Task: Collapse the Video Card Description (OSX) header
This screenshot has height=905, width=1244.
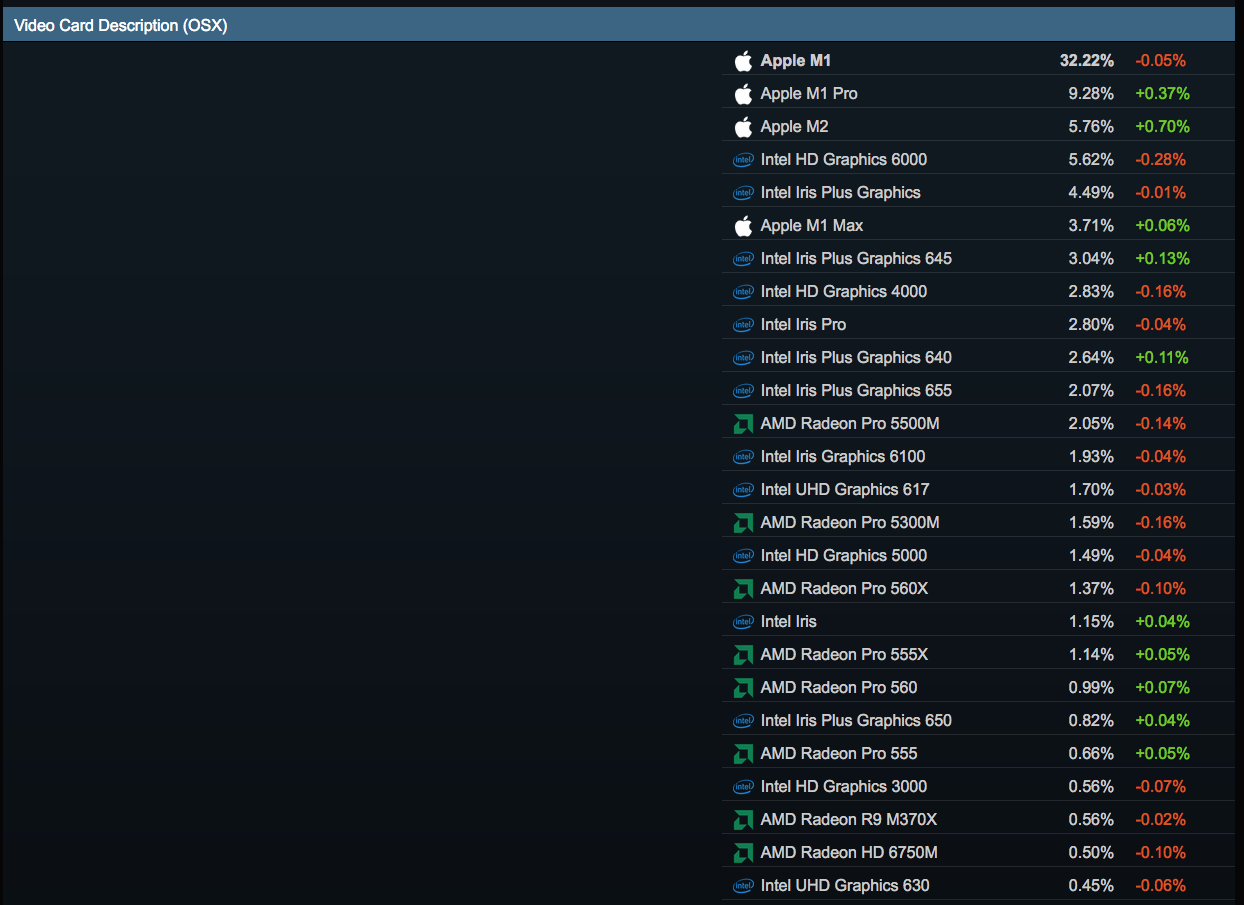Action: 620,25
